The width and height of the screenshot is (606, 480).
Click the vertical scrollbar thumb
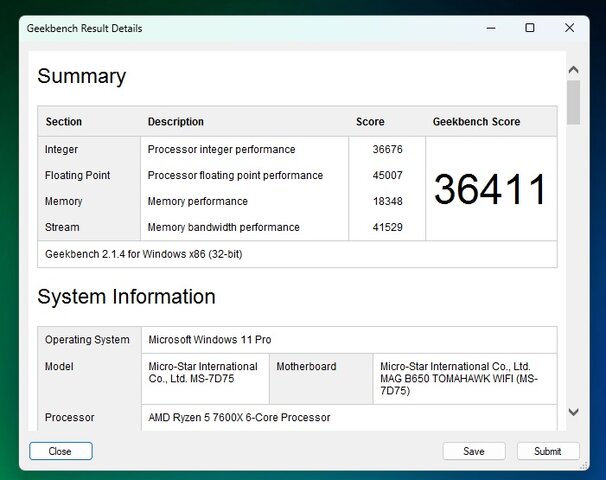(573, 102)
